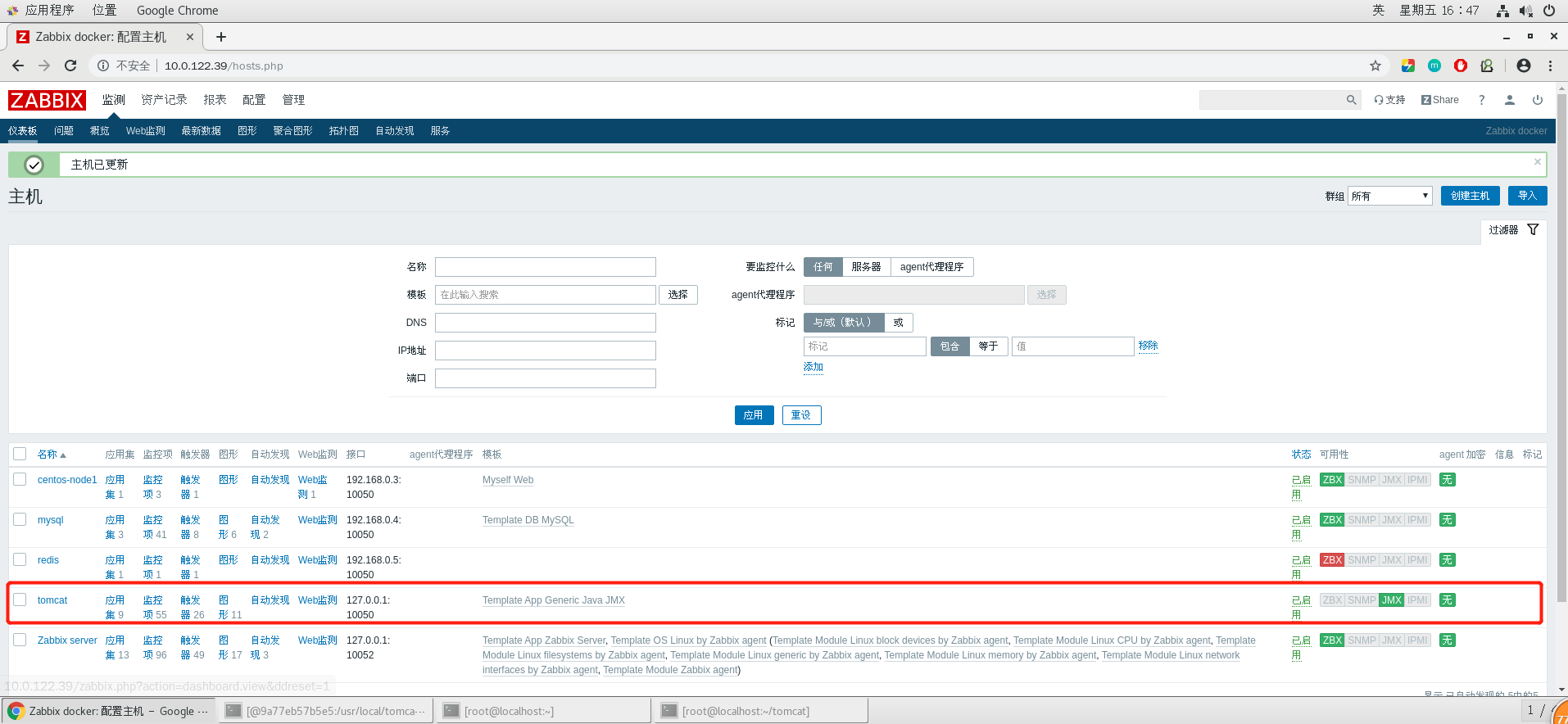Image resolution: width=1568 pixels, height=724 pixels.
Task: Click the 添加 tag link
Action: pos(813,367)
